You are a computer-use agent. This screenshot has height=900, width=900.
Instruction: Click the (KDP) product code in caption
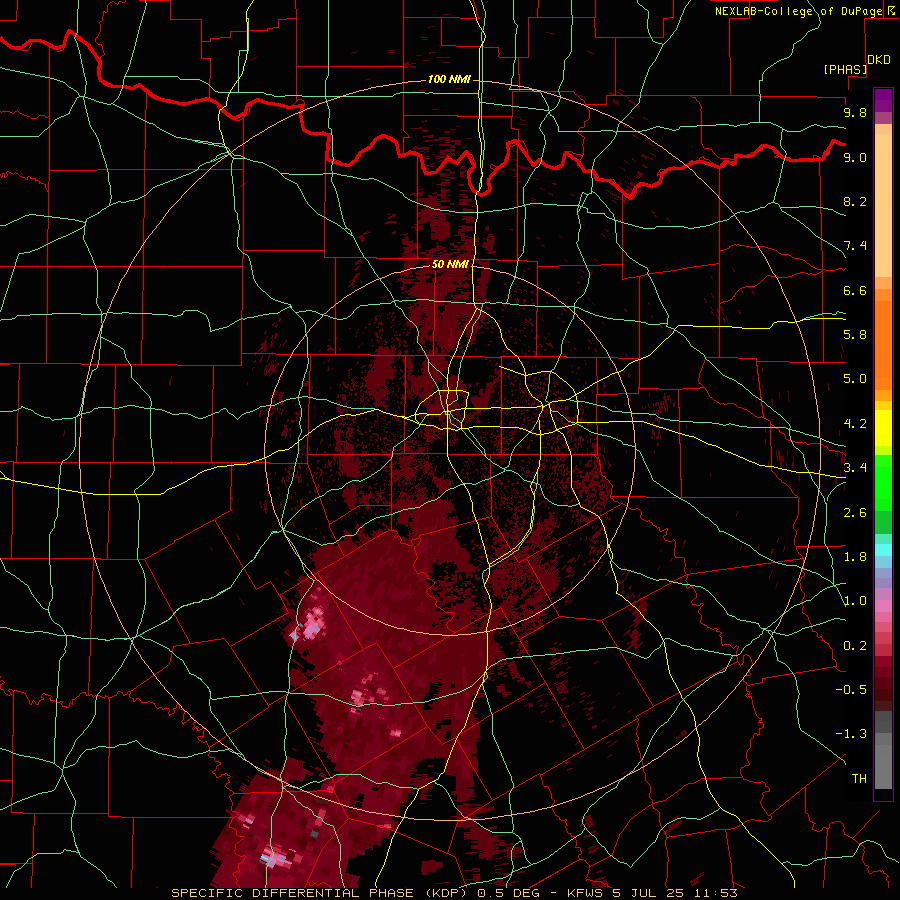click(446, 893)
